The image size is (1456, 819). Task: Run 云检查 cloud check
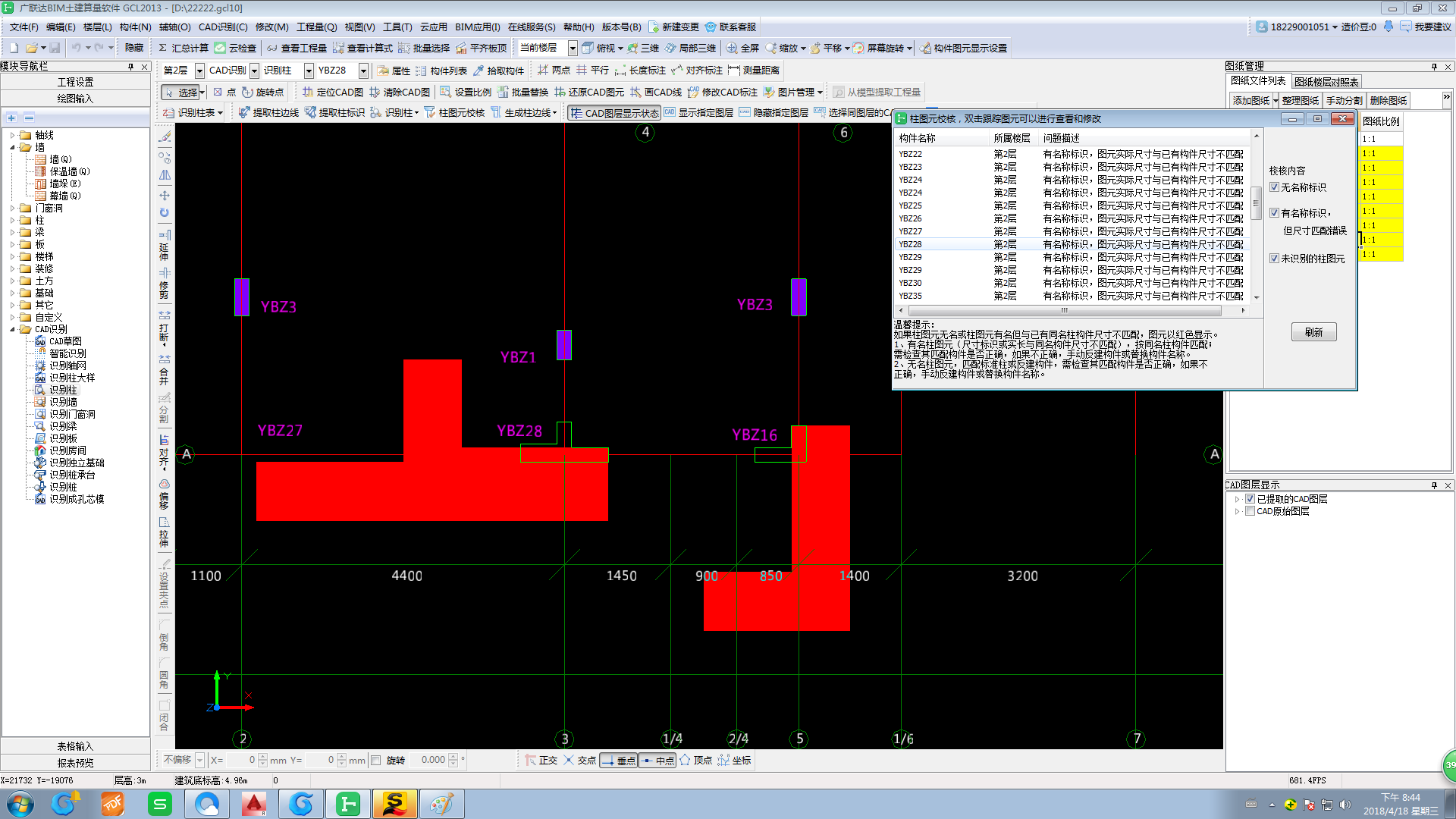235,48
